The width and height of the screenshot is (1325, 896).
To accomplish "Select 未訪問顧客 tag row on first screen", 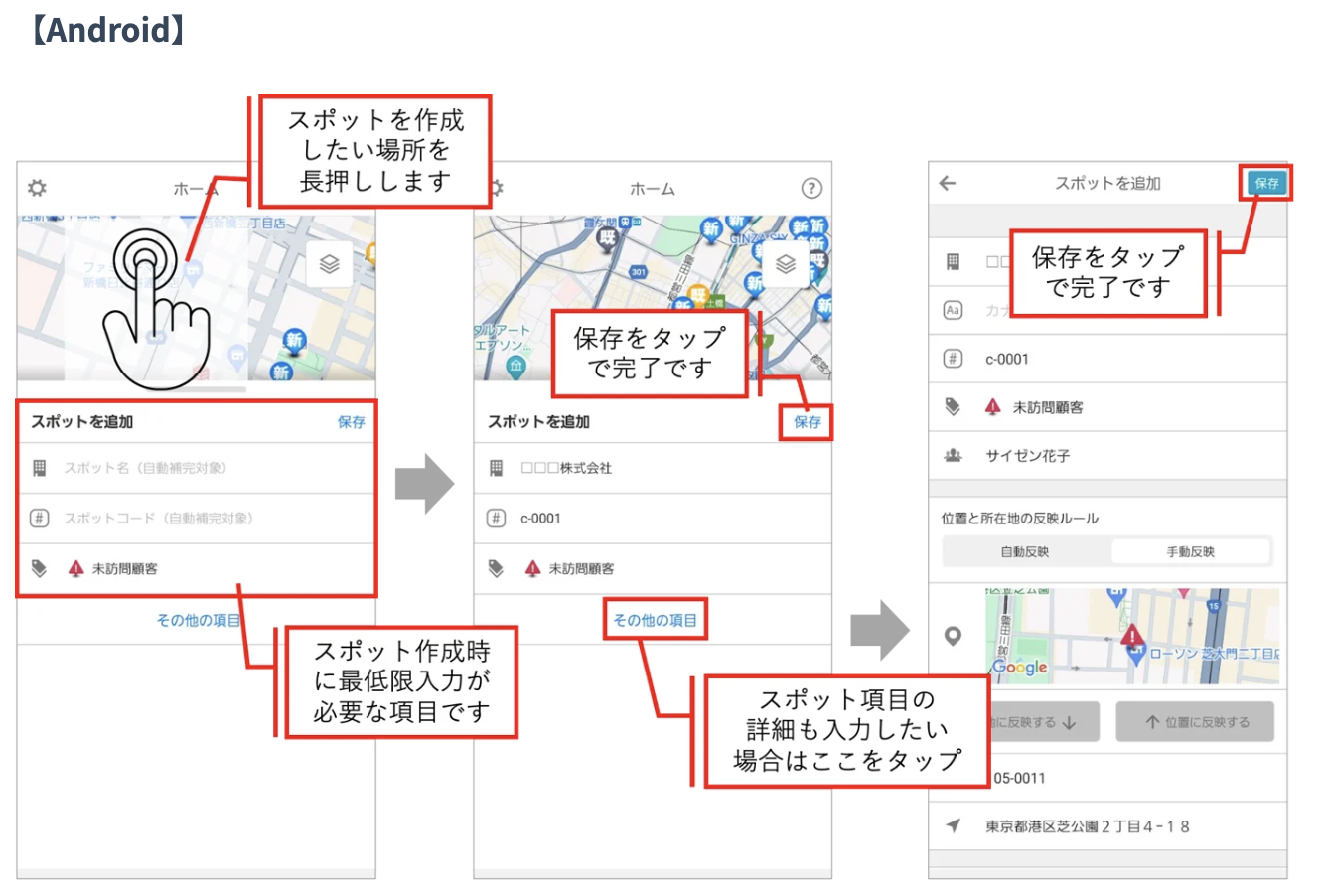I will point(197,569).
